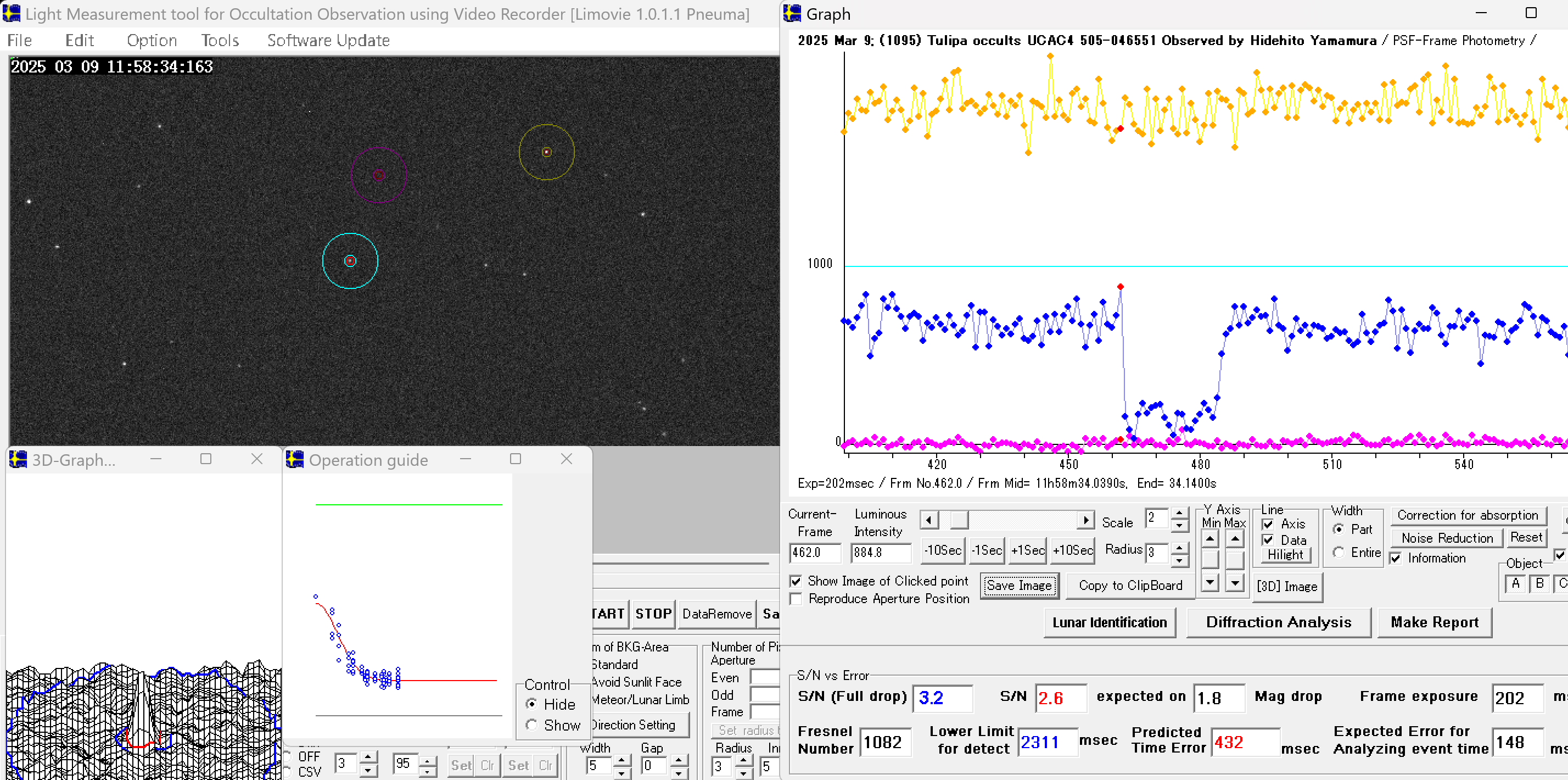Click the 3D-Graph window icon
The width and height of the screenshot is (1568, 780).
(18, 459)
